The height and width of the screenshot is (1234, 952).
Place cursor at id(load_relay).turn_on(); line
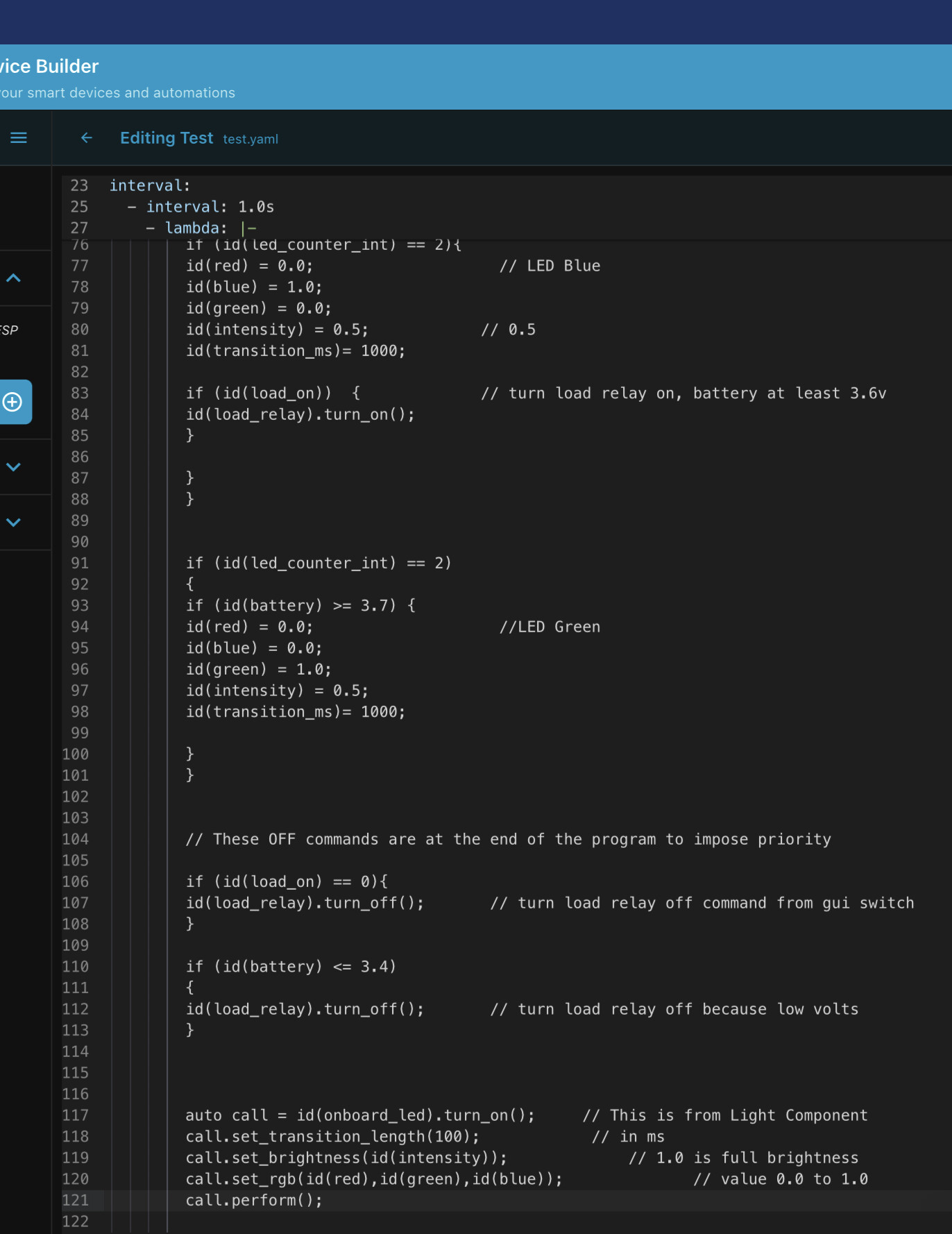tap(300, 415)
